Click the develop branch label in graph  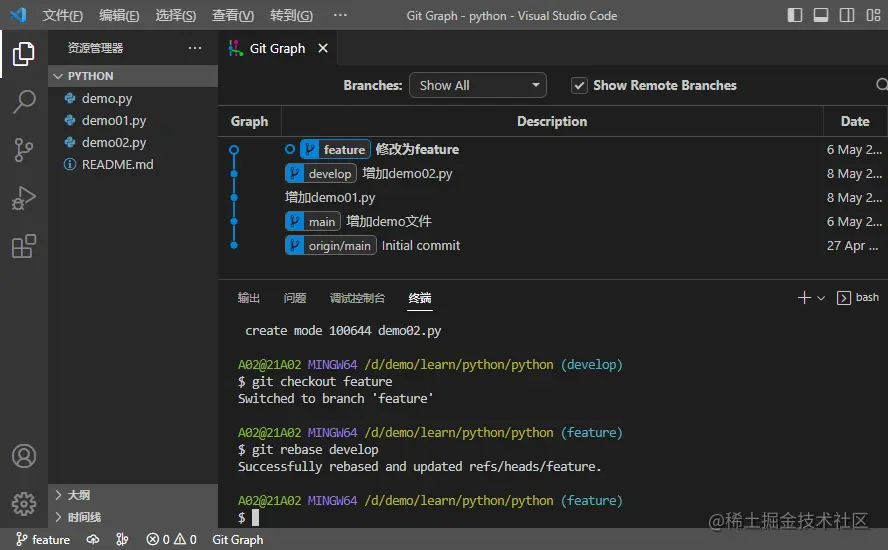[321, 173]
